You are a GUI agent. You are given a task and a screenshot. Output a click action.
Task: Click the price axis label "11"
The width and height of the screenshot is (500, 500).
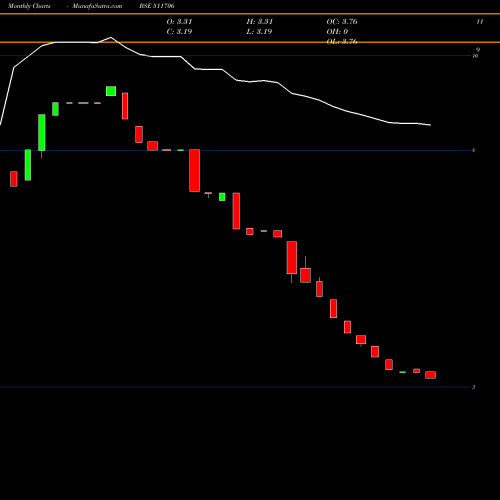480,22
